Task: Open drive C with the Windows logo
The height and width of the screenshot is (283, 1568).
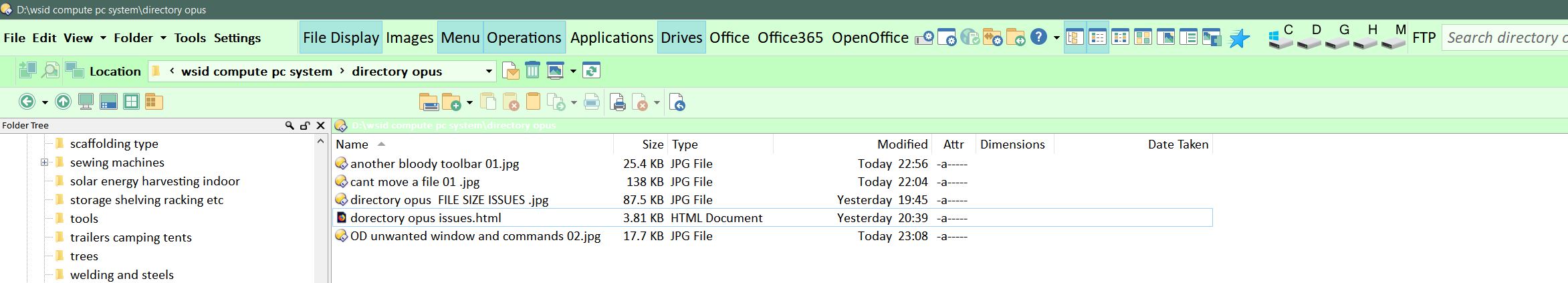Action: (x=1281, y=37)
